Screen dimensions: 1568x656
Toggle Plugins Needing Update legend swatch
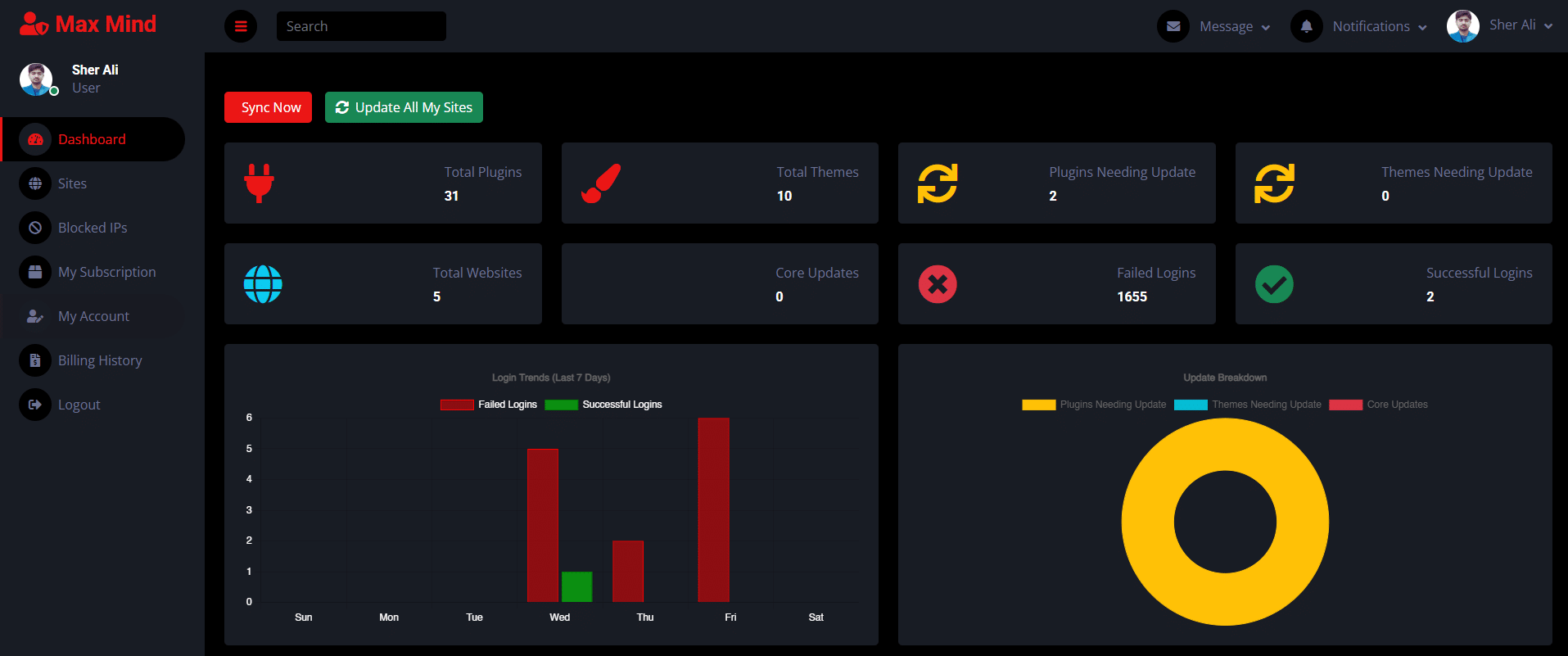[1038, 405]
